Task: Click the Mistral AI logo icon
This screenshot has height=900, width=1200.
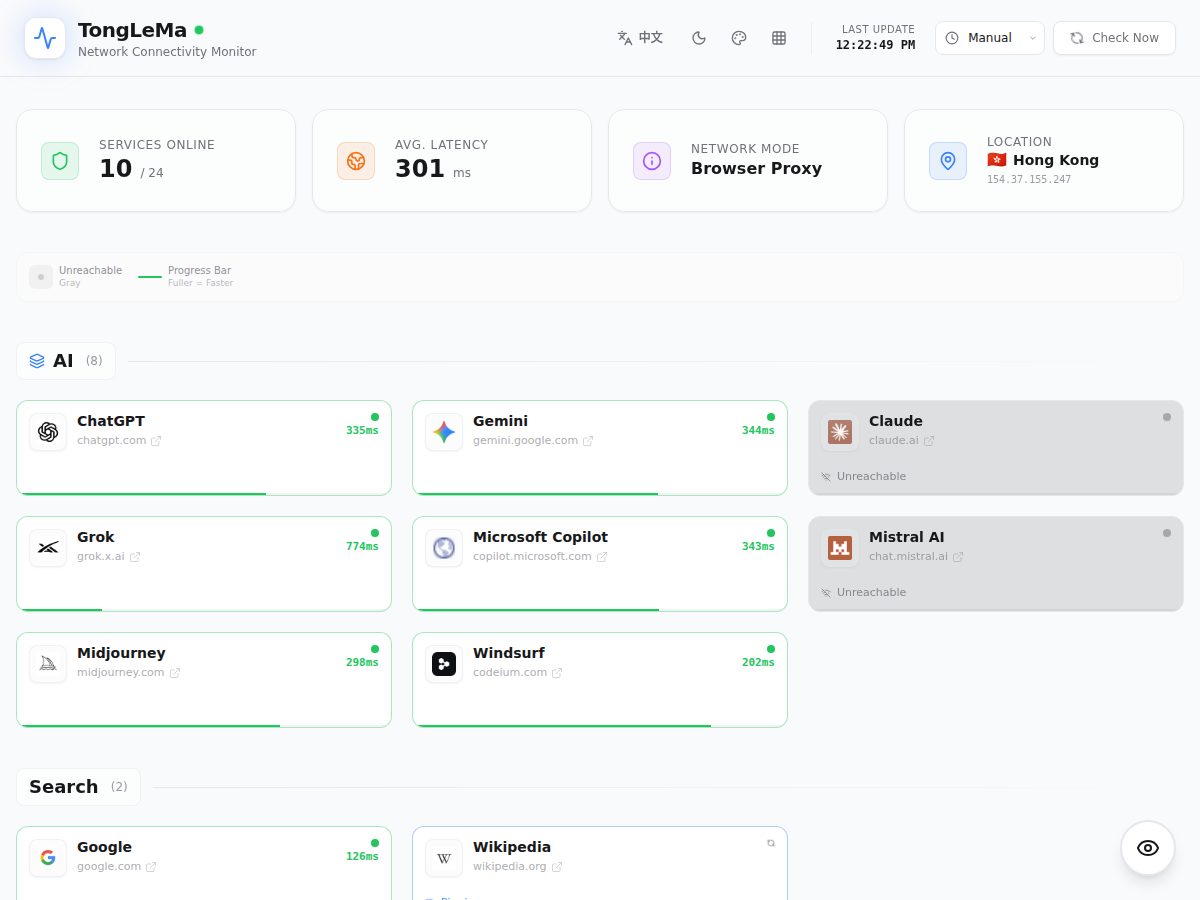Action: [840, 548]
